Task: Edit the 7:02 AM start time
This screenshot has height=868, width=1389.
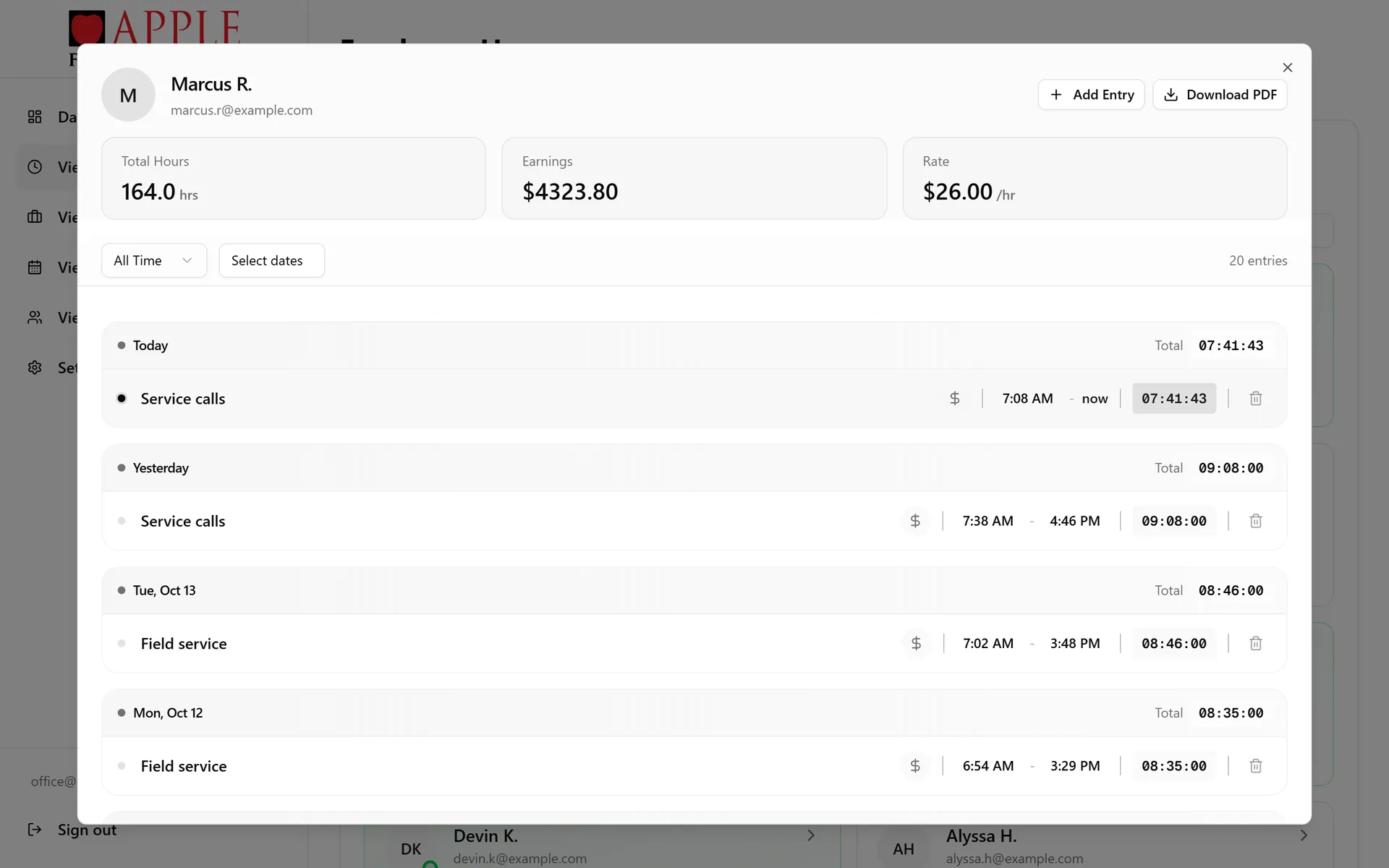Action: coord(987,643)
